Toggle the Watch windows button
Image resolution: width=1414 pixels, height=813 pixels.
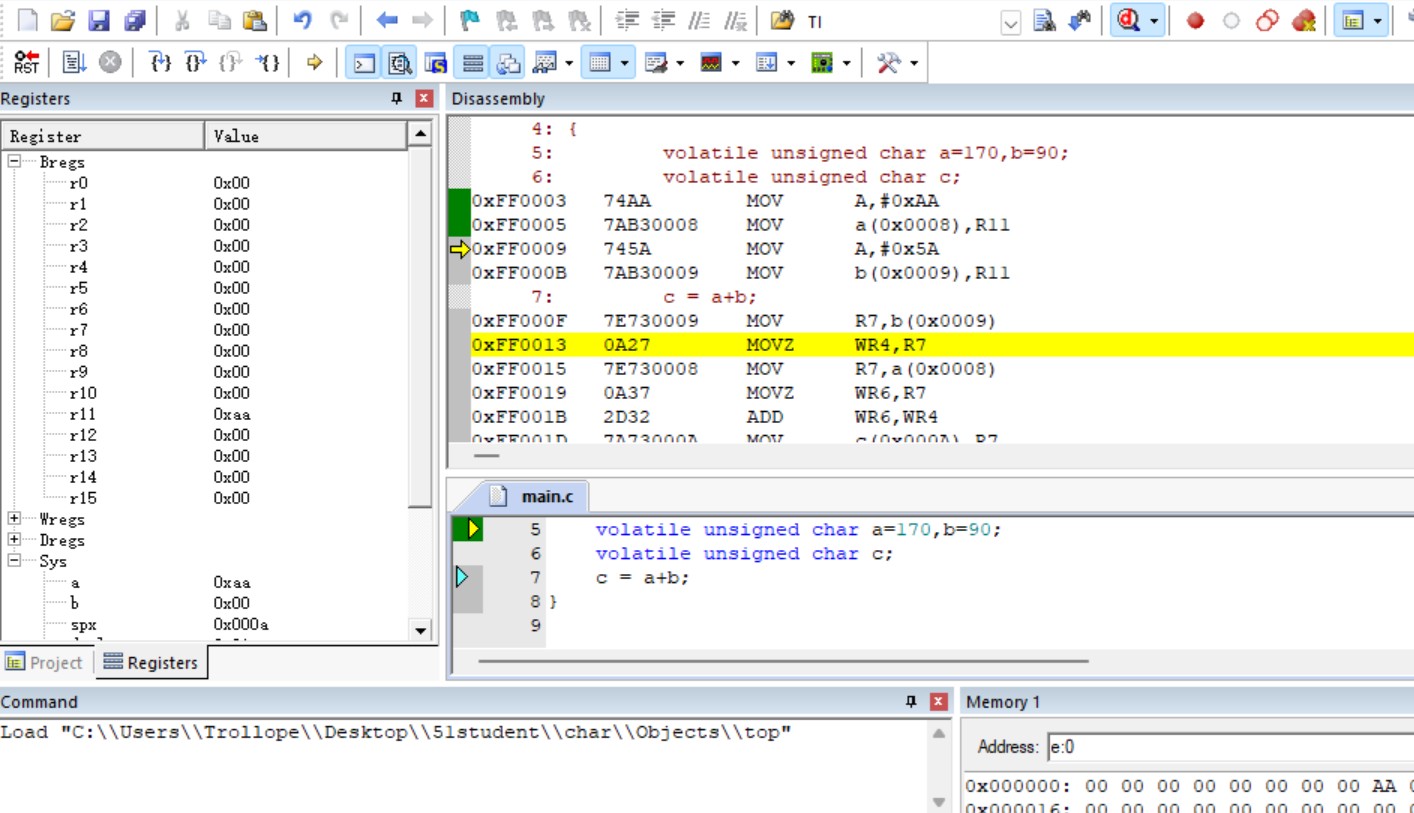click(545, 63)
